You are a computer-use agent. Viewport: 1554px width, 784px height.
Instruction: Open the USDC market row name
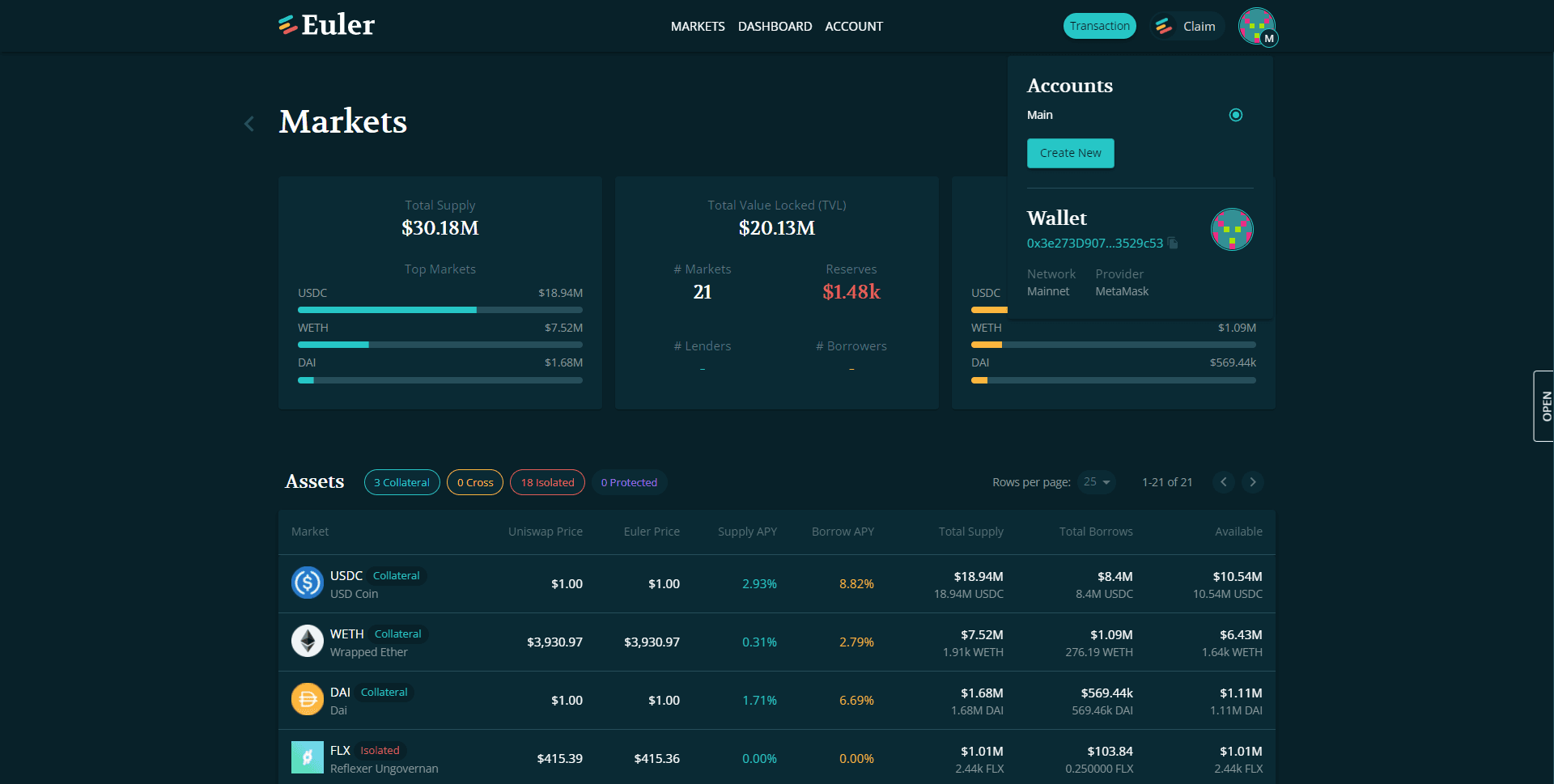[x=346, y=575]
